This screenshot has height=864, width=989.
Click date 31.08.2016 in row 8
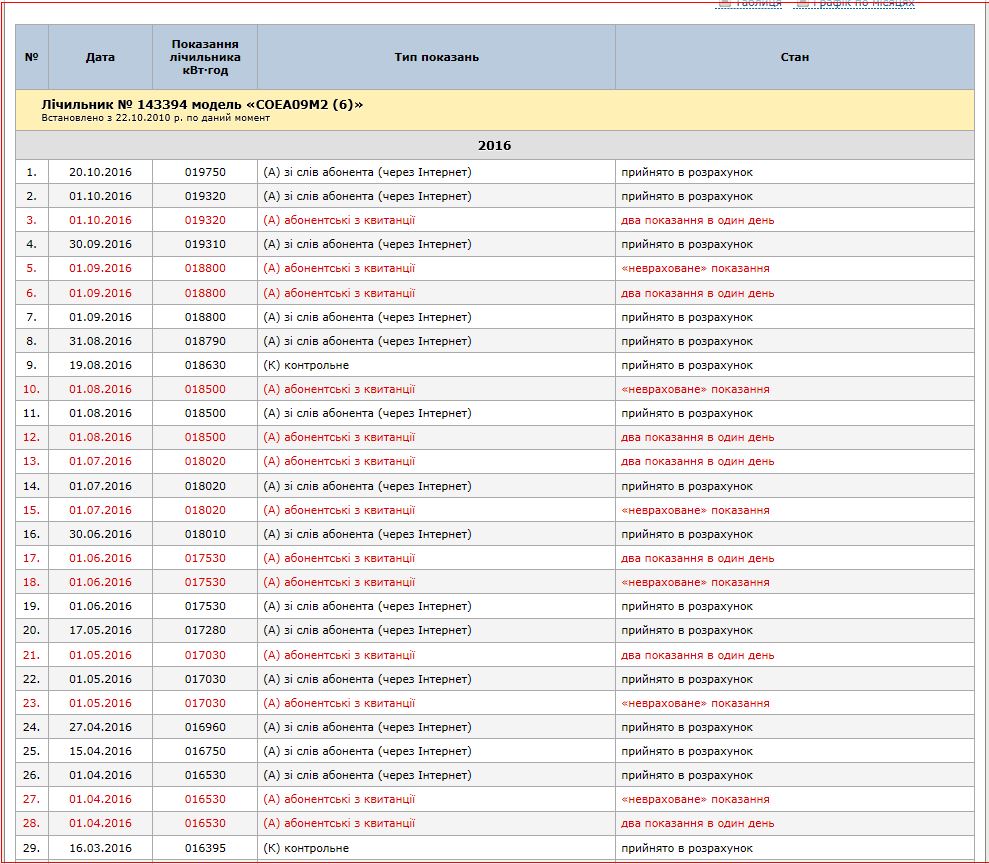point(100,341)
